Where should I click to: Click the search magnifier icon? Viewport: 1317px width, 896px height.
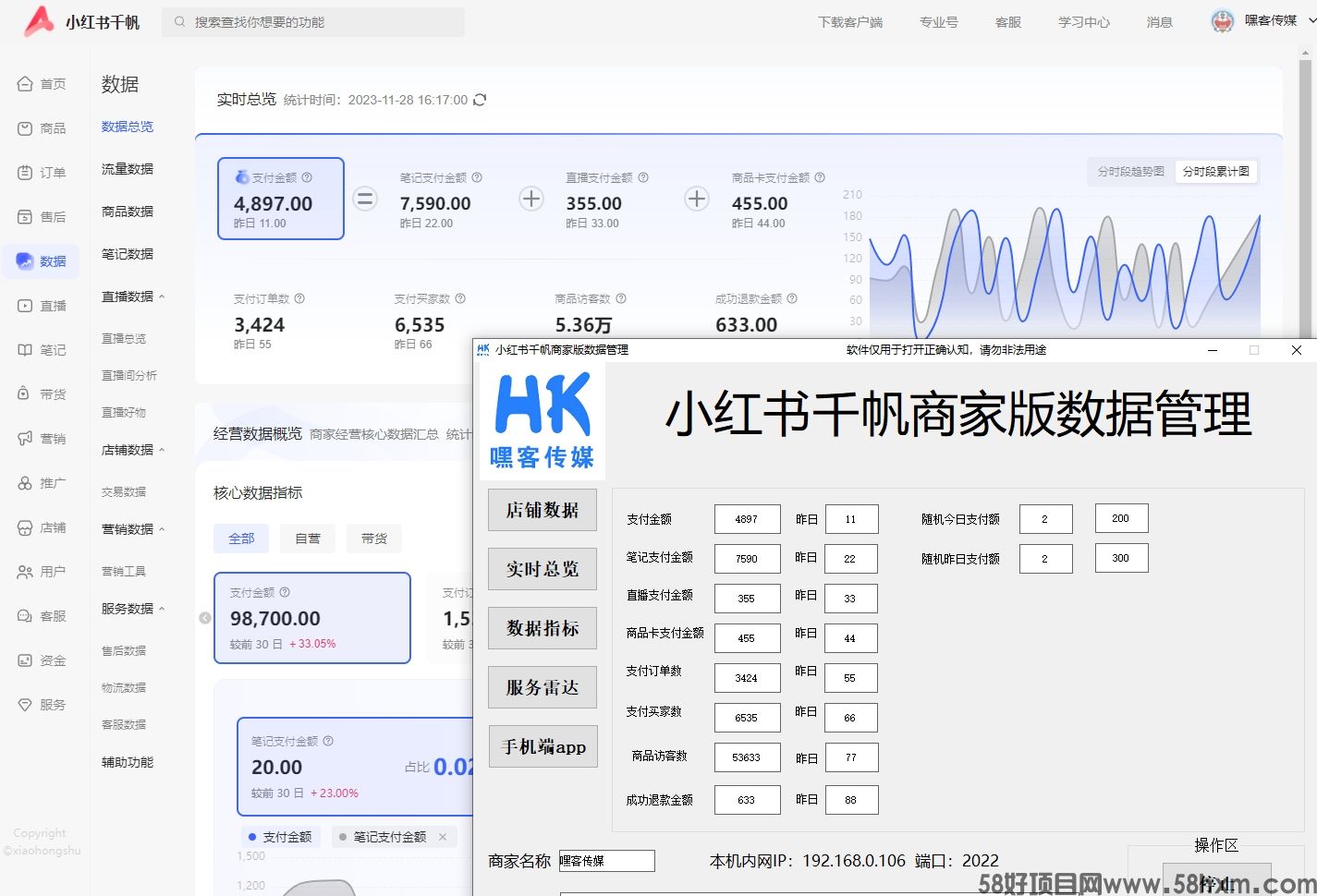pos(180,22)
